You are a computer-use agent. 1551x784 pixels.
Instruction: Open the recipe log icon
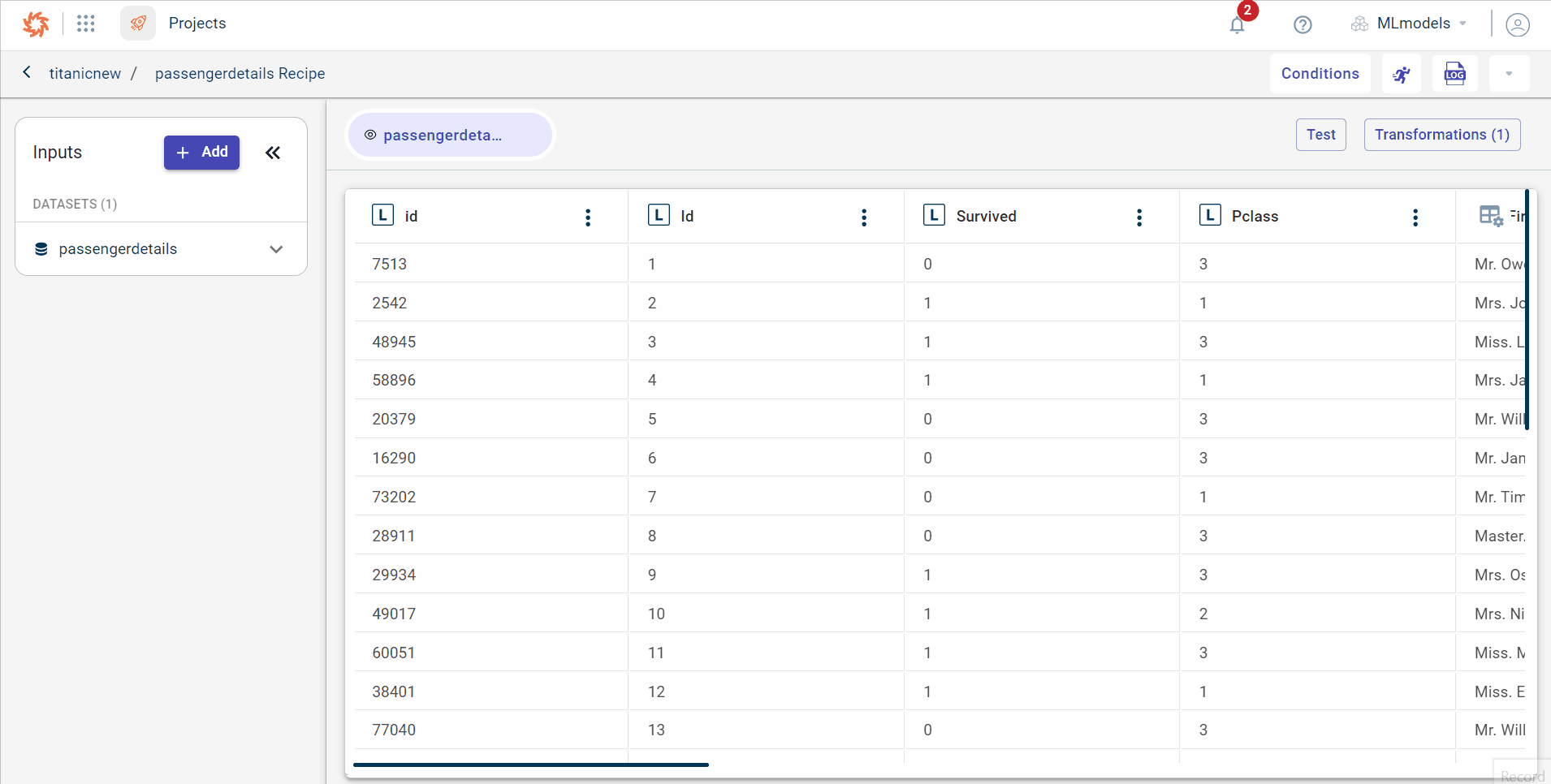1454,74
